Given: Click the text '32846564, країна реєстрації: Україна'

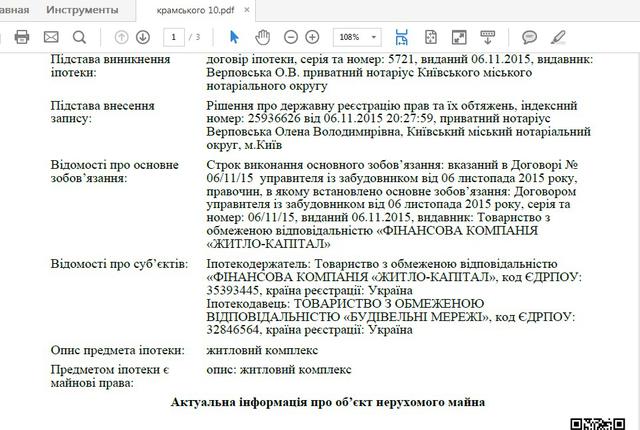Looking at the screenshot, I should point(309,330).
